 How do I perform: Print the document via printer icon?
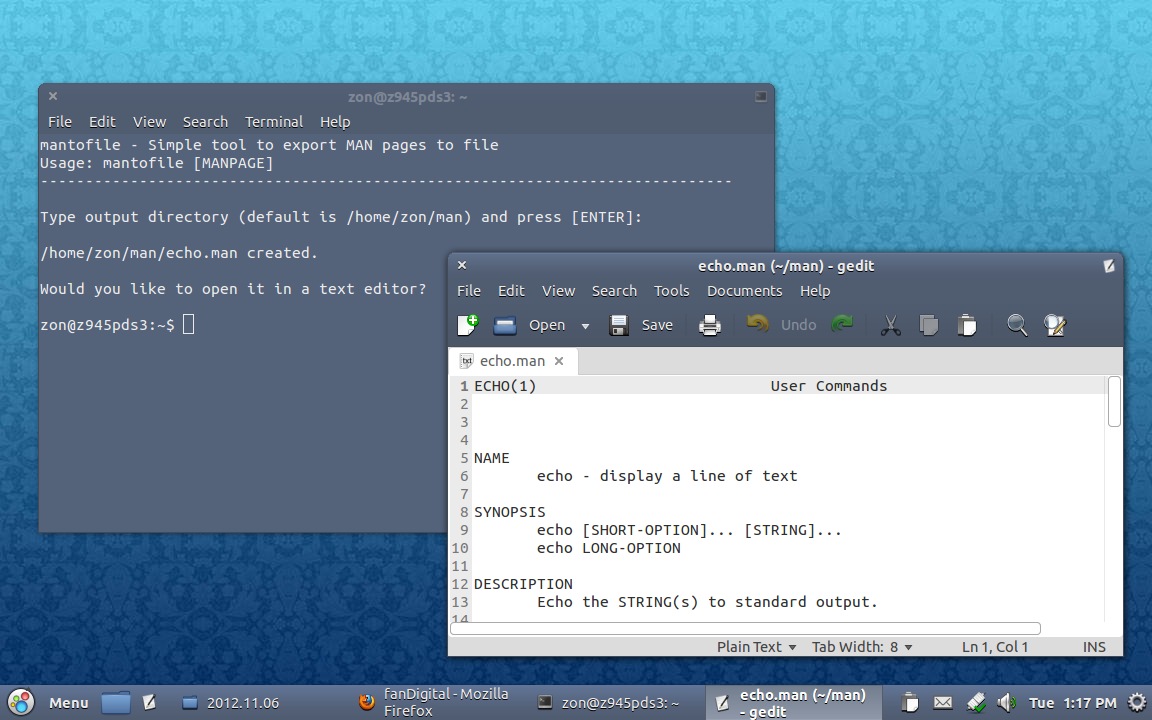pyautogui.click(x=710, y=325)
